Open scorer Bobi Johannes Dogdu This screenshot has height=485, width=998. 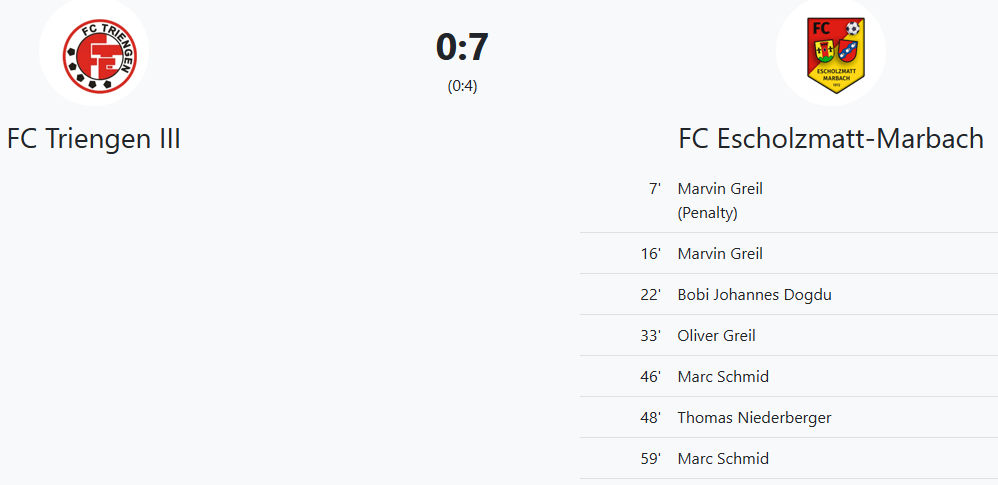[x=754, y=295]
